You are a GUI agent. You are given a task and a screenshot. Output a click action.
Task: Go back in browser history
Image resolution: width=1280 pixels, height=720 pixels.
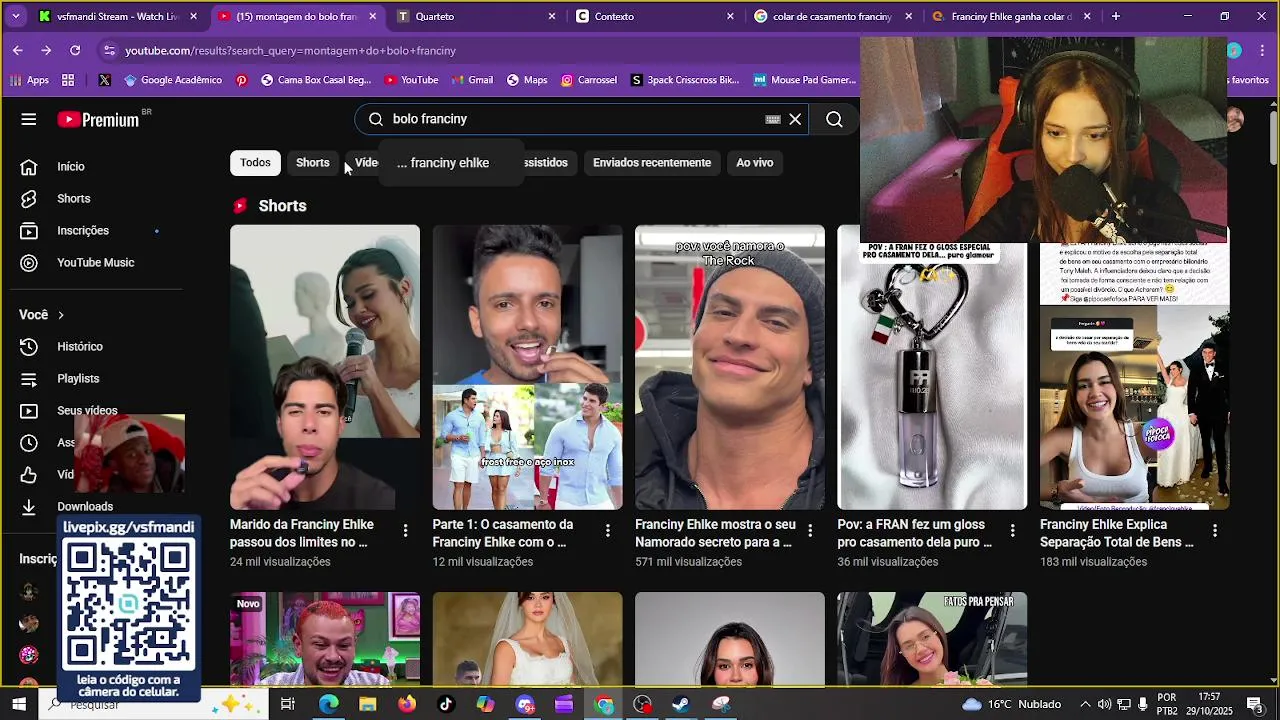pyautogui.click(x=18, y=50)
